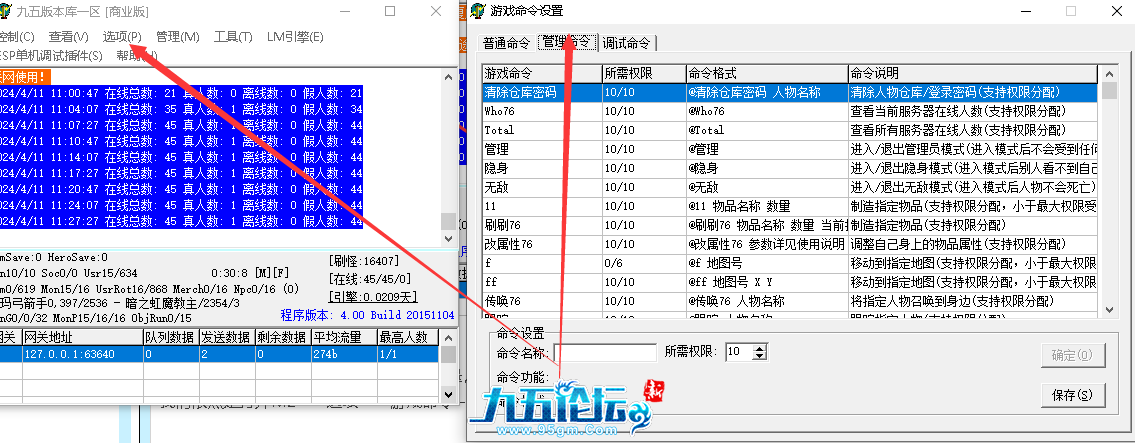Viewport: 1135px width, 443px height.
Task: Click the 命令说明 column header
Action: (973, 73)
